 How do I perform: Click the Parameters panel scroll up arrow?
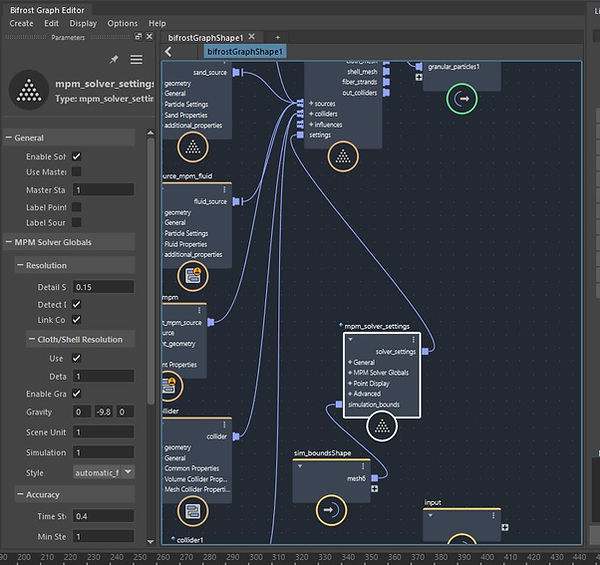pyautogui.click(x=150, y=133)
